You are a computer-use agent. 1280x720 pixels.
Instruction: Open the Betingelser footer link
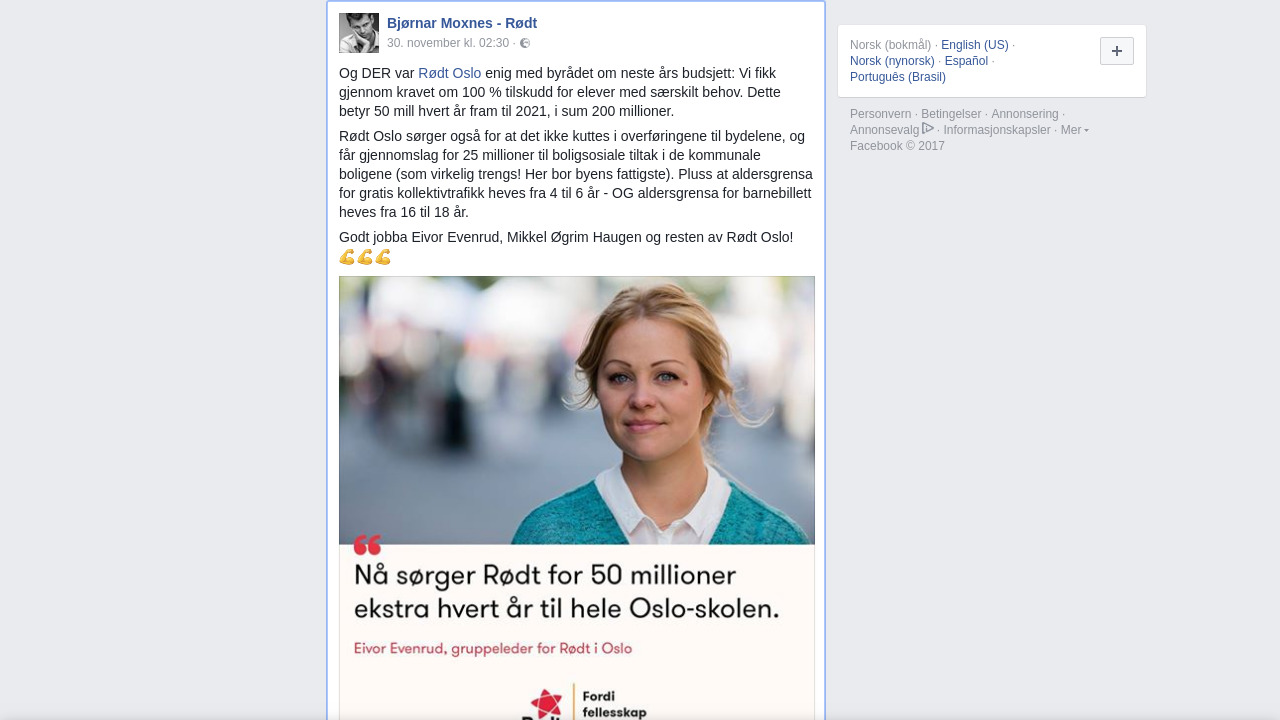click(x=951, y=114)
